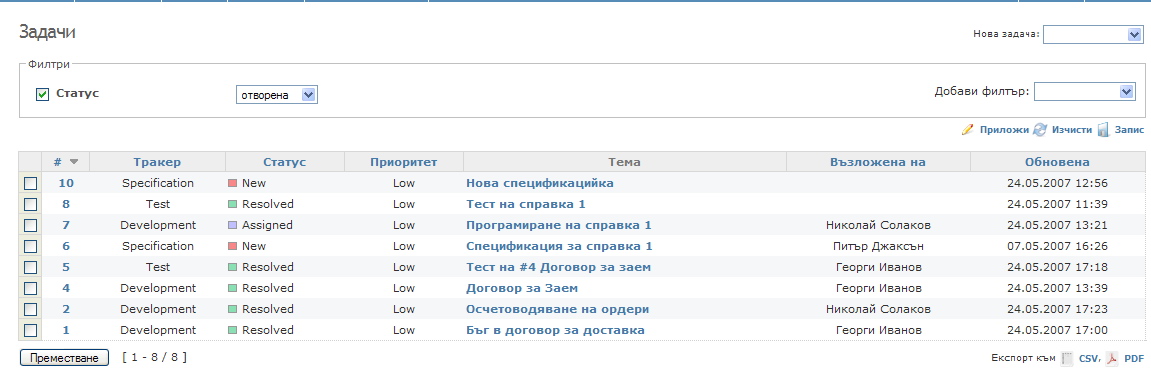
Task: Open issue Спецификация за справка 1
Action: tap(559, 246)
